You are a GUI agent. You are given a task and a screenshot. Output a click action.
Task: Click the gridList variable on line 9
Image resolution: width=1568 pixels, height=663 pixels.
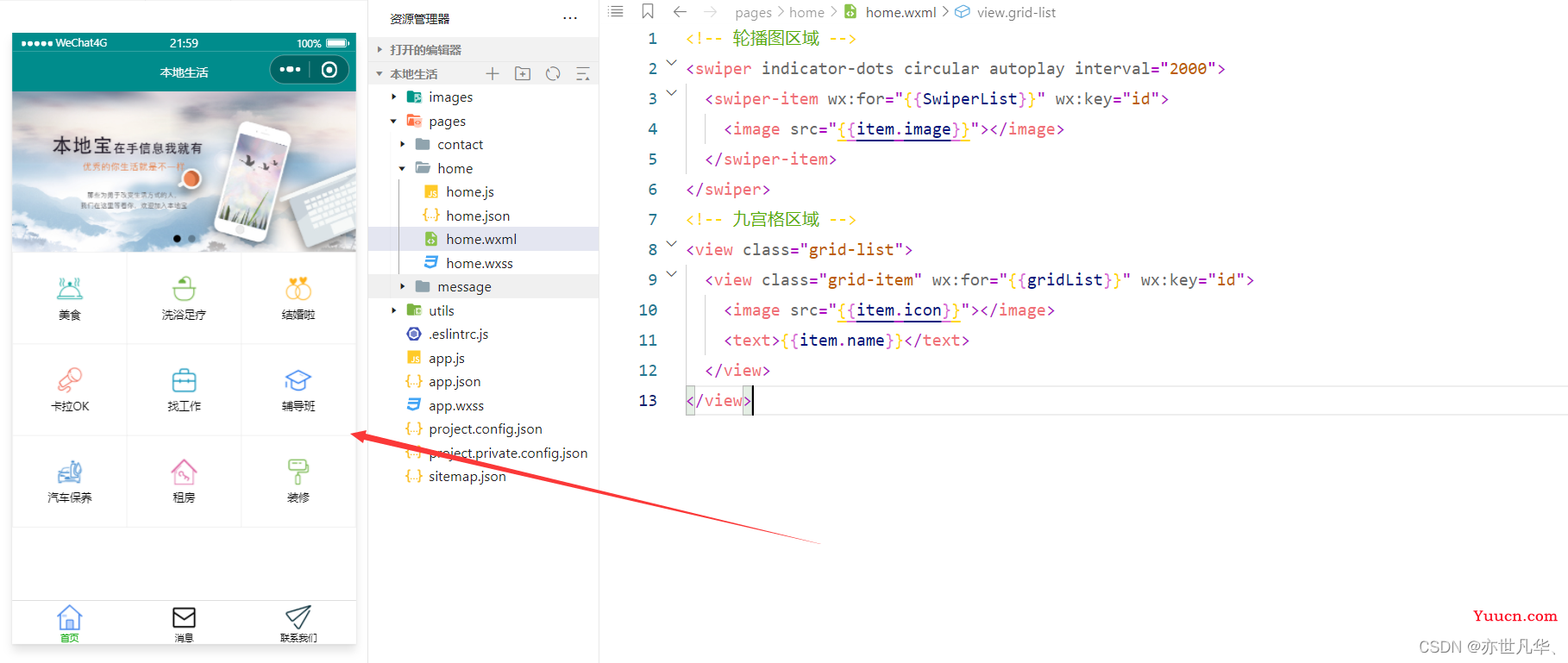click(1065, 280)
